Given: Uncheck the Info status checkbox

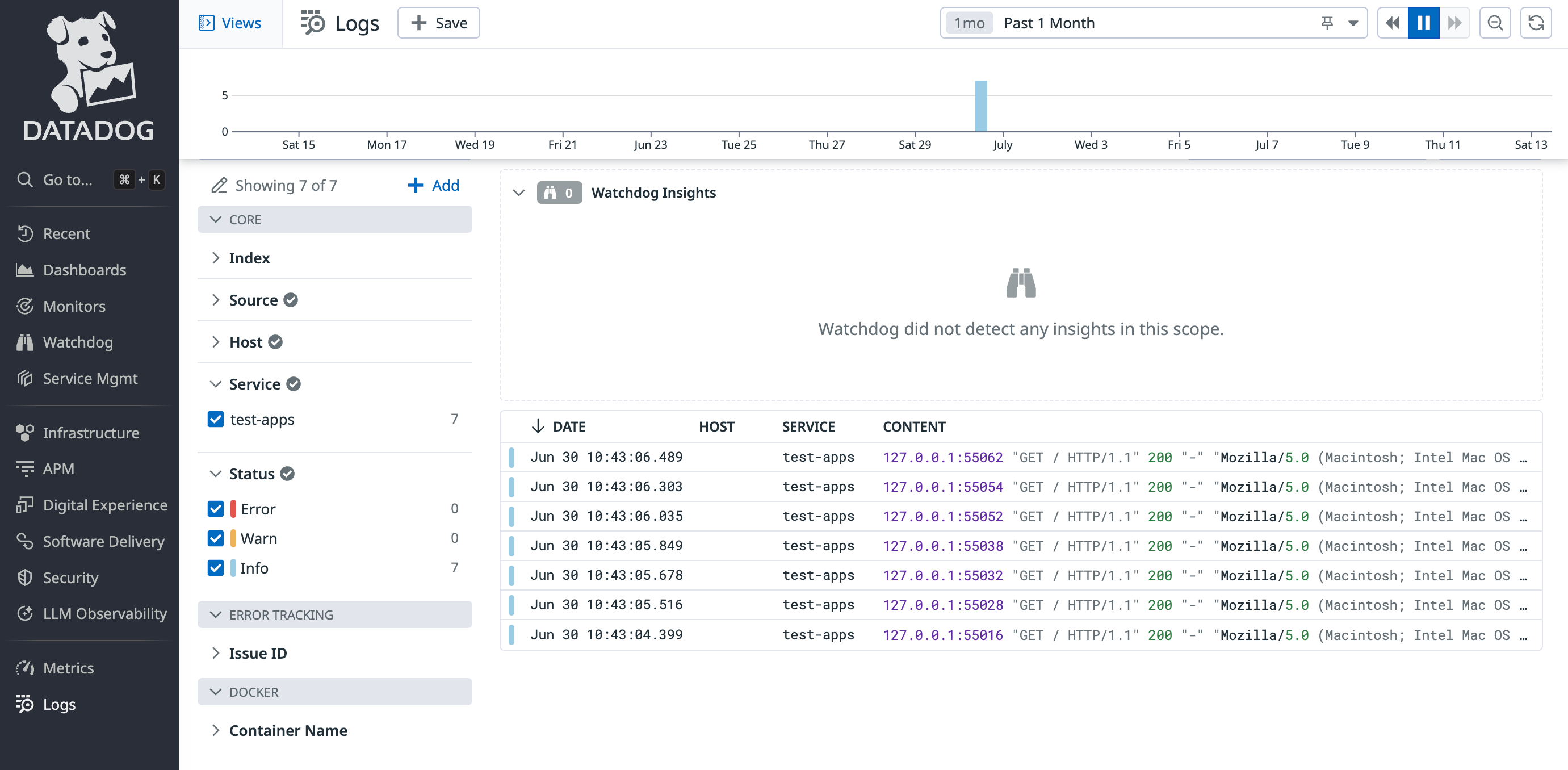Looking at the screenshot, I should 216,568.
